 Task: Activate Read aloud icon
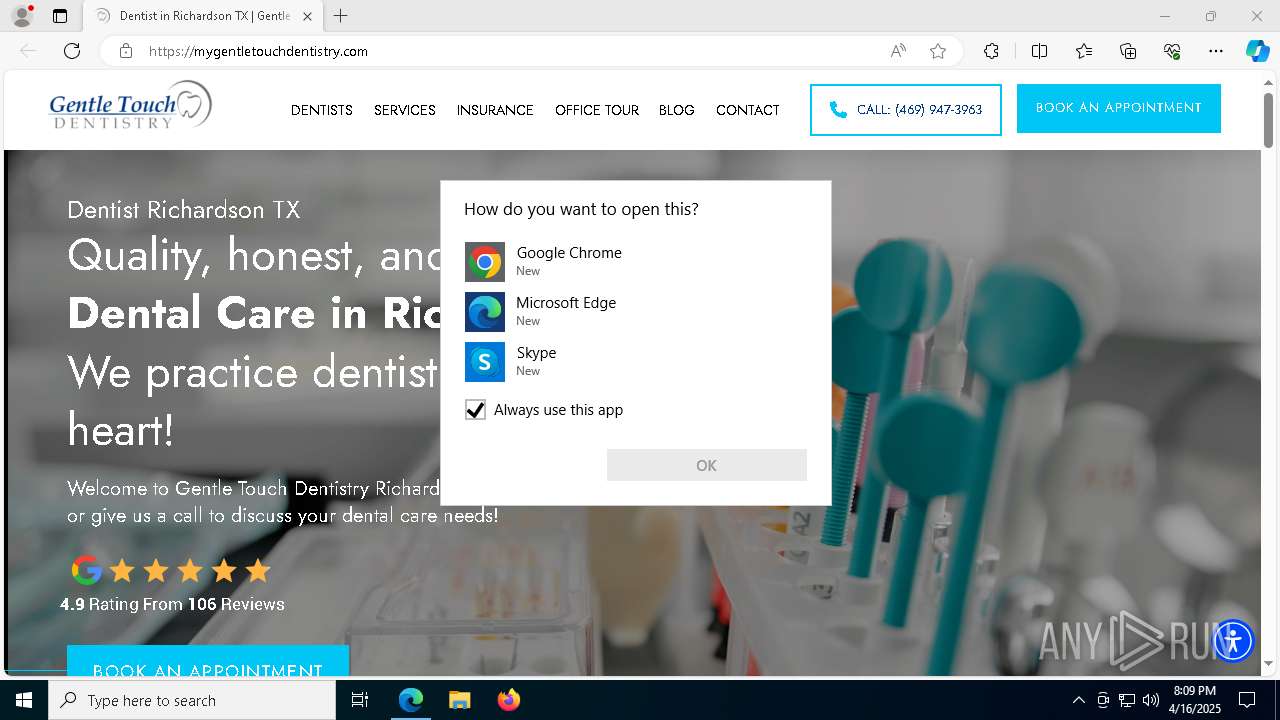898,51
